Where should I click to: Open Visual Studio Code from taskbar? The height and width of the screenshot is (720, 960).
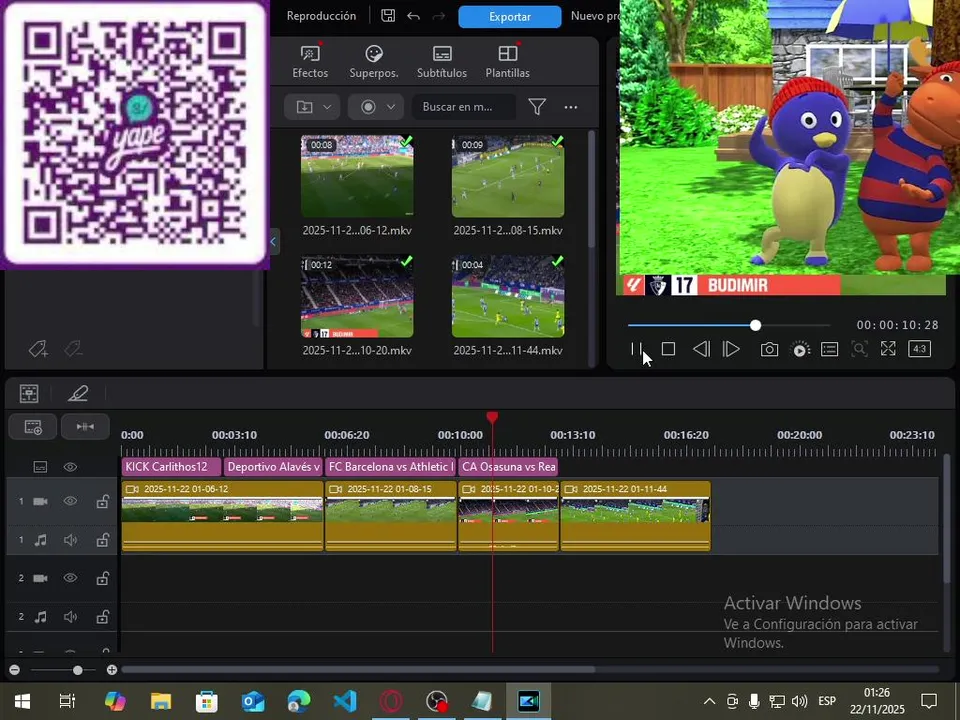pos(345,701)
